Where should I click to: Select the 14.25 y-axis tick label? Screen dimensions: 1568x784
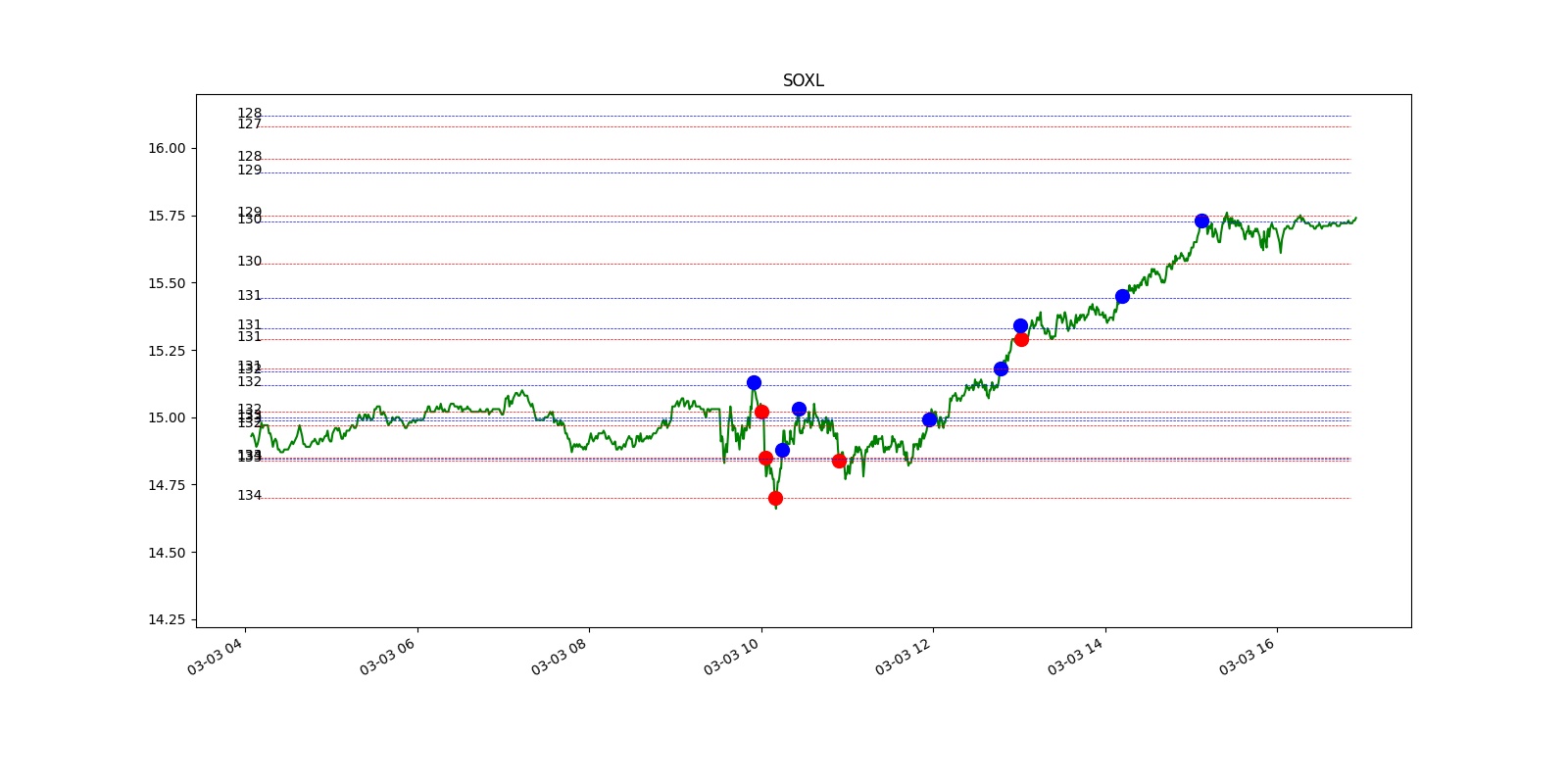167,619
